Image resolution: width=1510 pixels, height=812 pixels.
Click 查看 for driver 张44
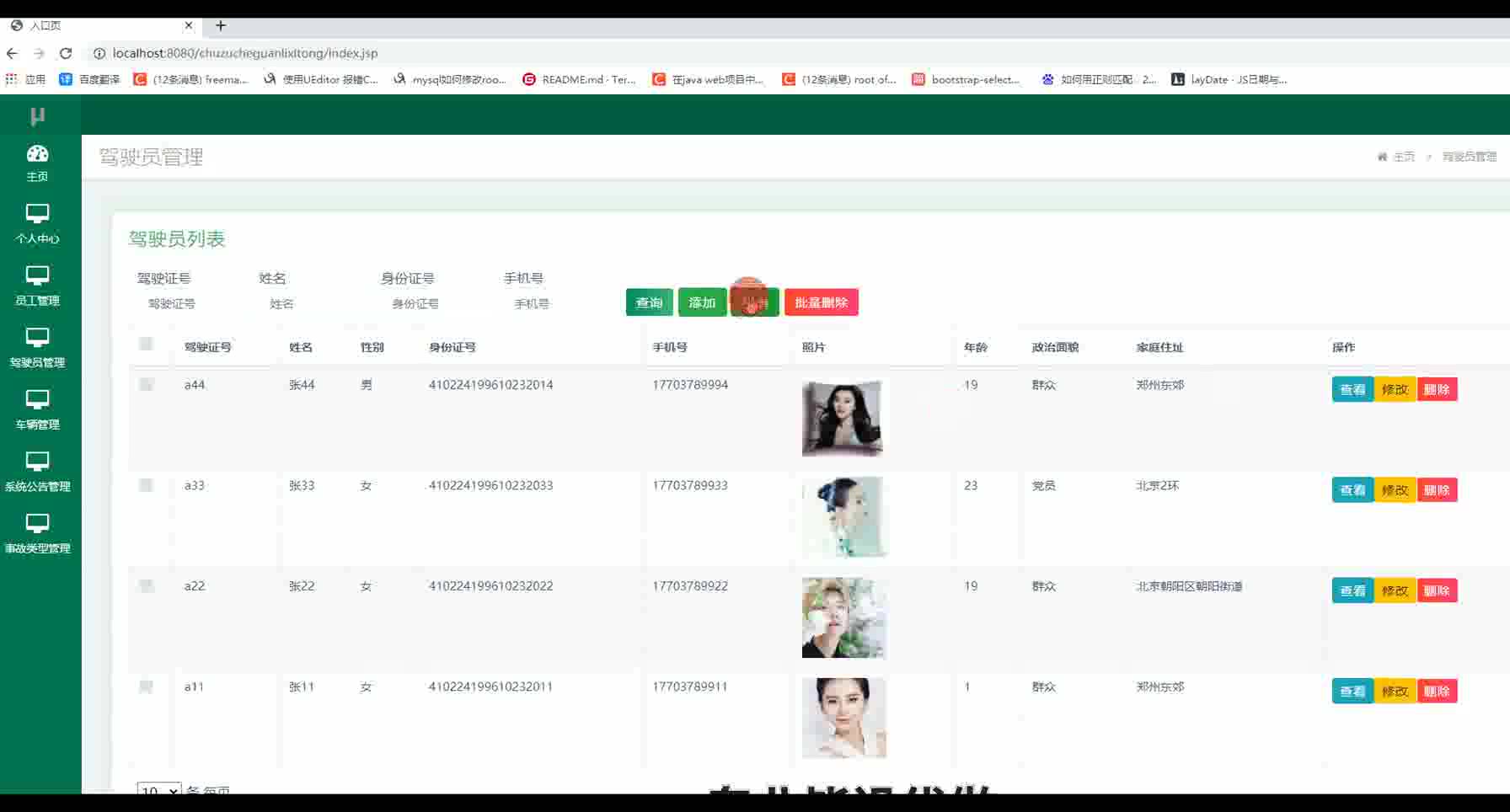[x=1352, y=389]
